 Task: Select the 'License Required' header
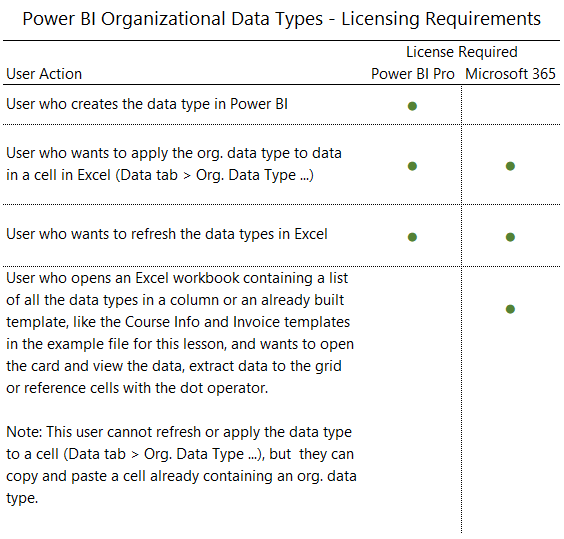462,52
